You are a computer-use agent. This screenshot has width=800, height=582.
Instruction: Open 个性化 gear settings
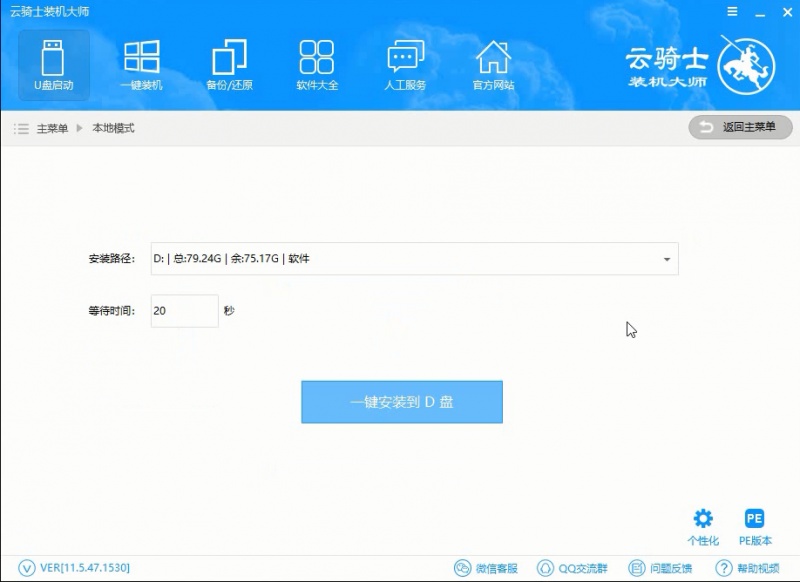[703, 527]
